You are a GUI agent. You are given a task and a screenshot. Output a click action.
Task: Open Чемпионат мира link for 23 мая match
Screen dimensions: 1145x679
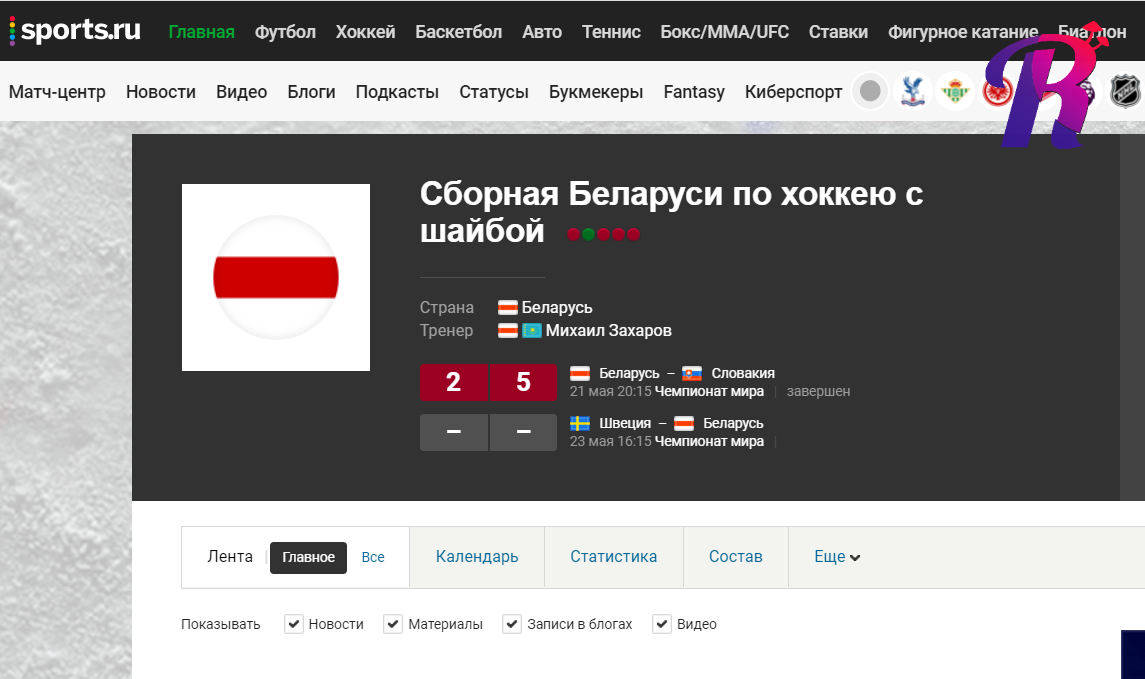tap(709, 442)
